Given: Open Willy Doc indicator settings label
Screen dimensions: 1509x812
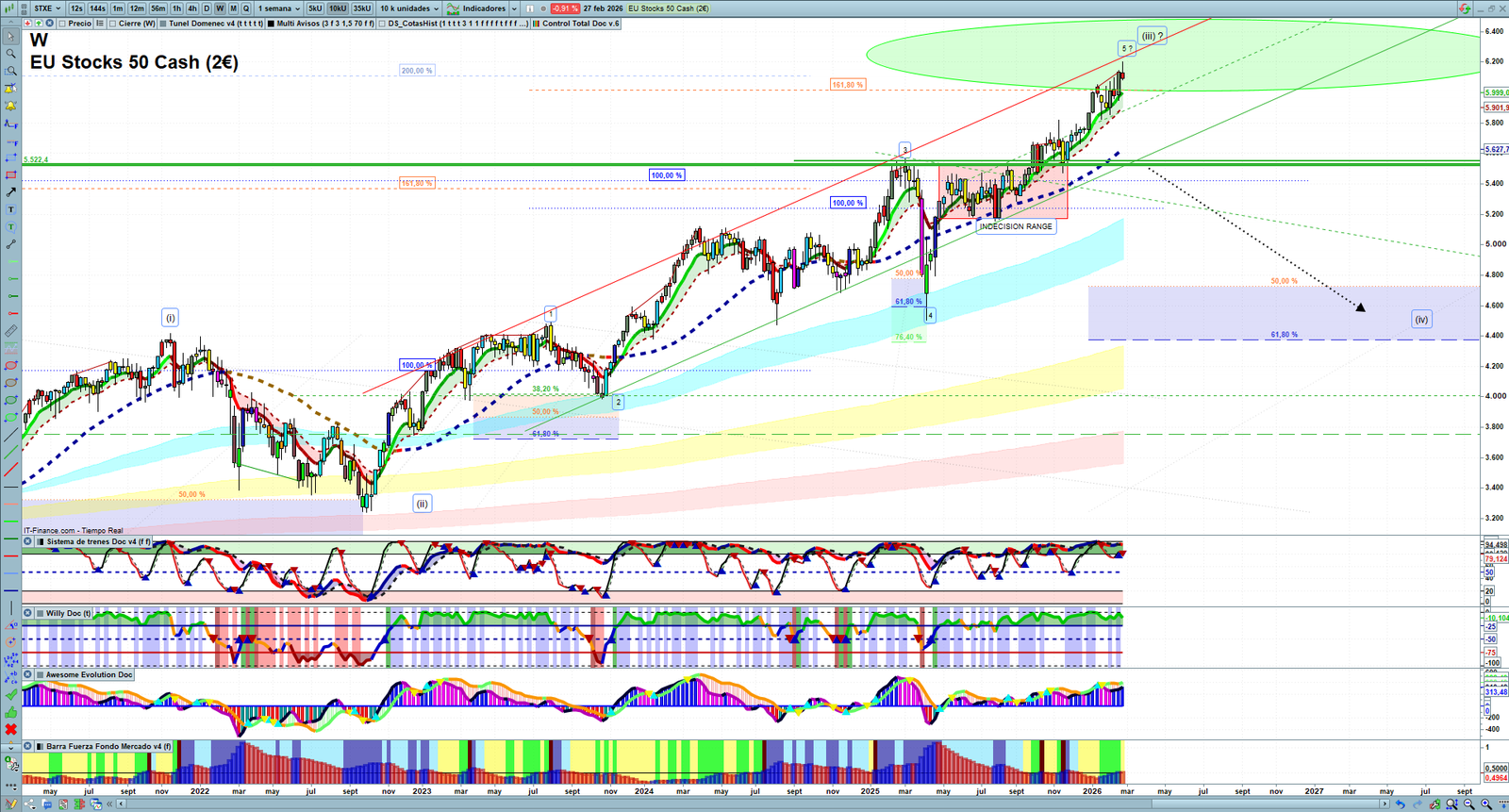Looking at the screenshot, I should [x=64, y=613].
